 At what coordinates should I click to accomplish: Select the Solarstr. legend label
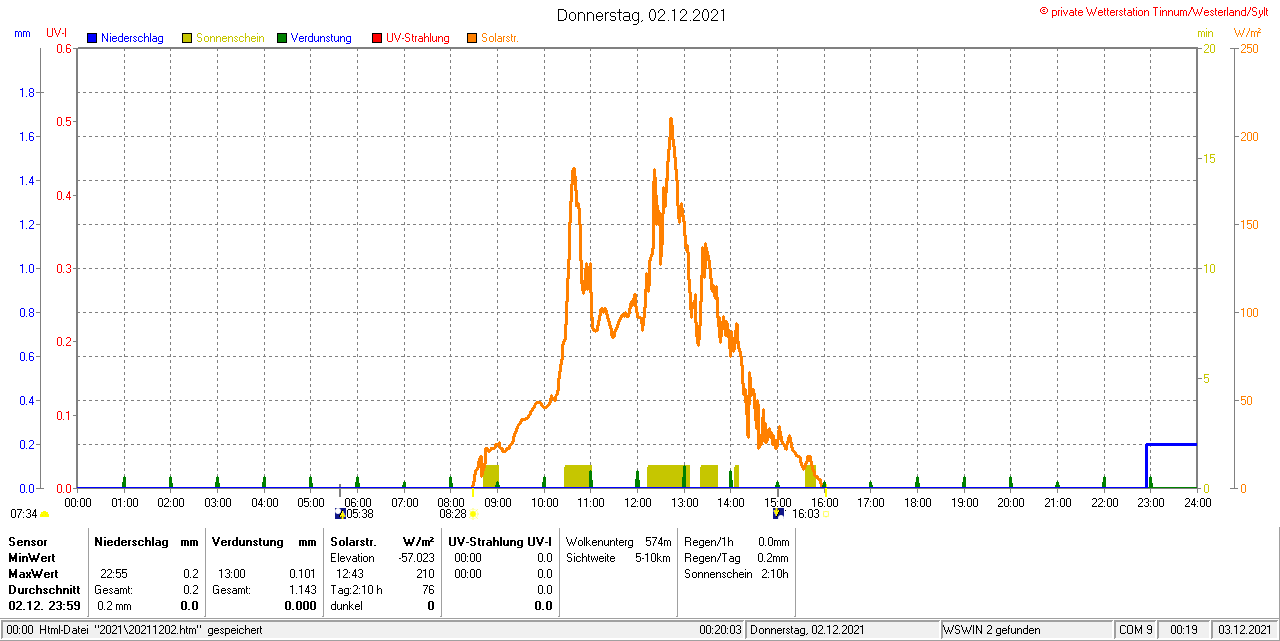(500, 38)
